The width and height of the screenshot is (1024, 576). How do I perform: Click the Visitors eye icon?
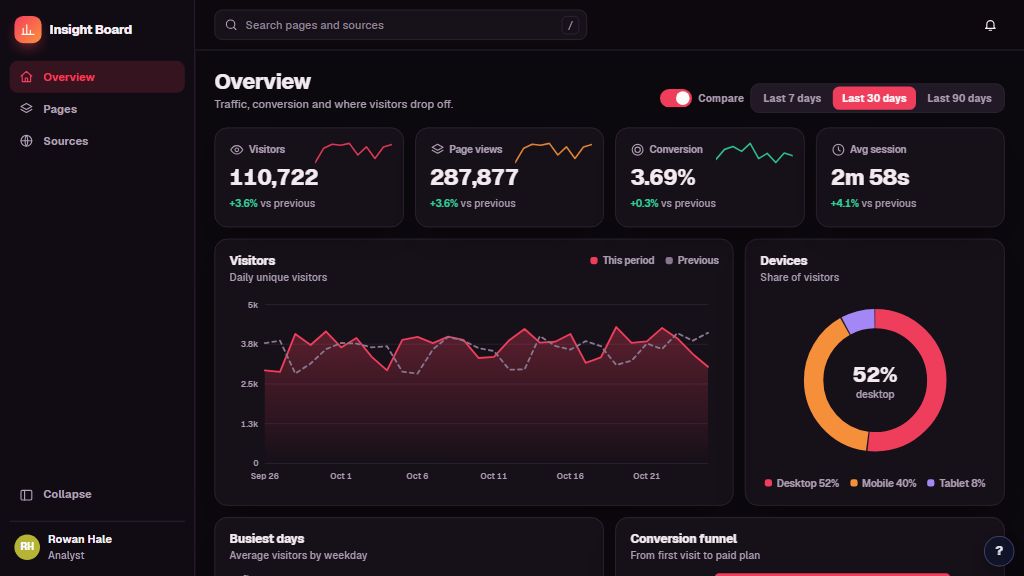[x=236, y=150]
